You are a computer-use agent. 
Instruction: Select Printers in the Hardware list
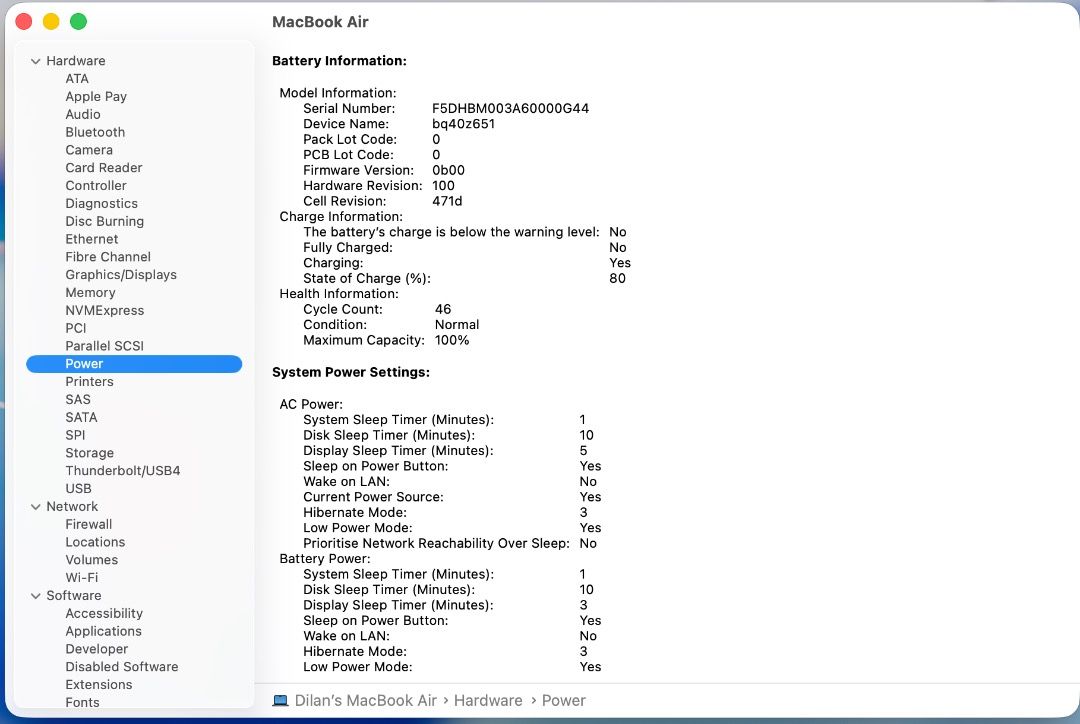(90, 382)
